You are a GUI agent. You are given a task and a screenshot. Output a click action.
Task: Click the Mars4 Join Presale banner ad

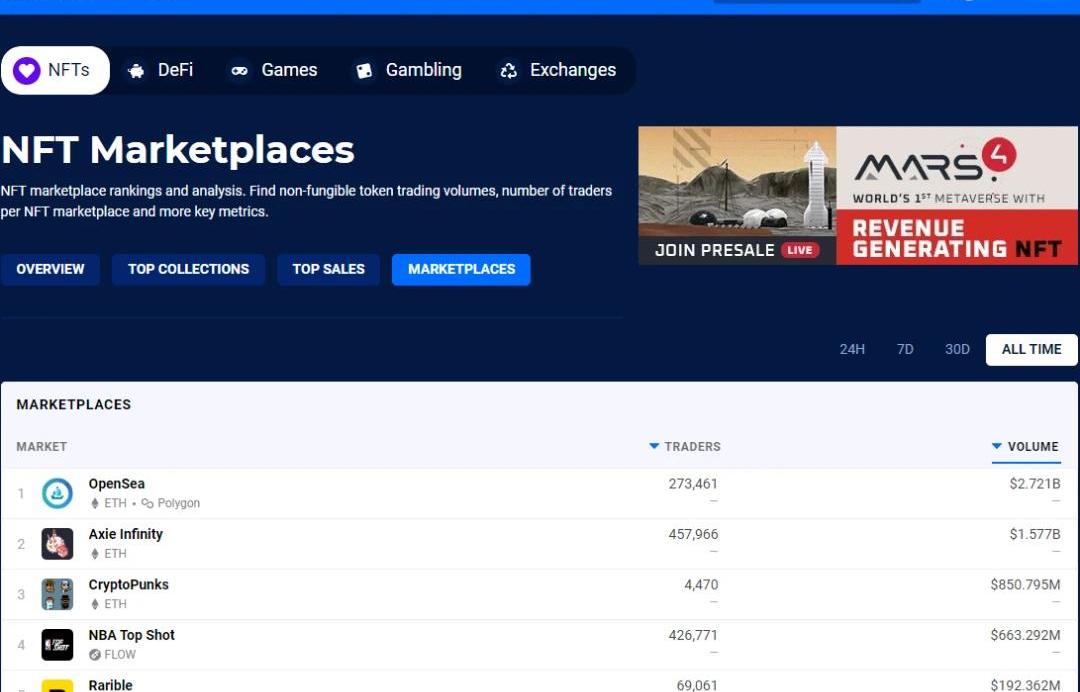(x=858, y=196)
